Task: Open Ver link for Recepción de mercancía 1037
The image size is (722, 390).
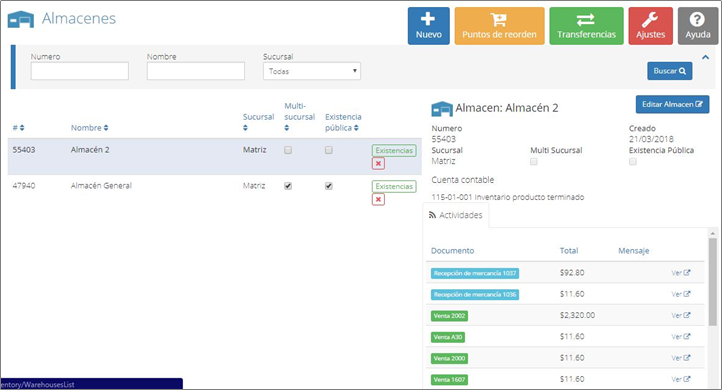Action: click(681, 273)
